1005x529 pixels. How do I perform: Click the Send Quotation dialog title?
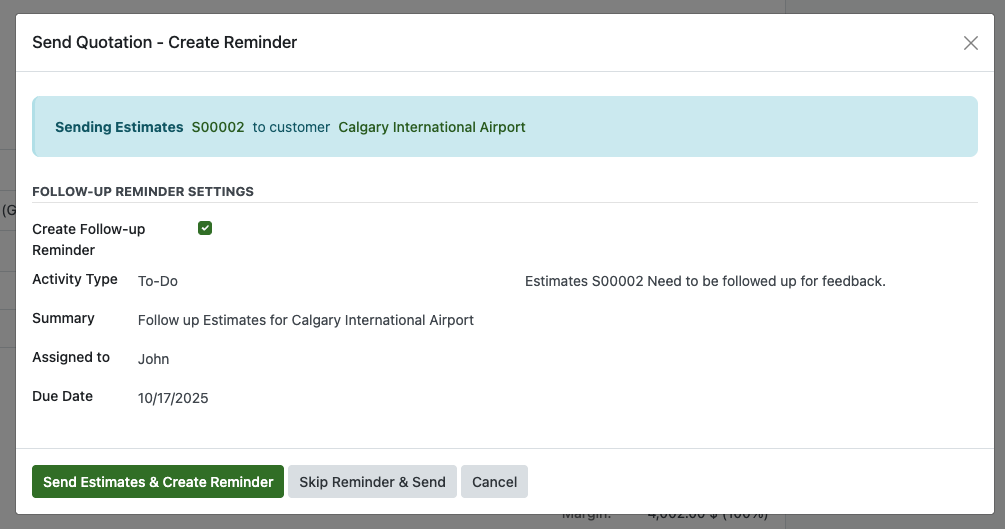pyautogui.click(x=164, y=42)
